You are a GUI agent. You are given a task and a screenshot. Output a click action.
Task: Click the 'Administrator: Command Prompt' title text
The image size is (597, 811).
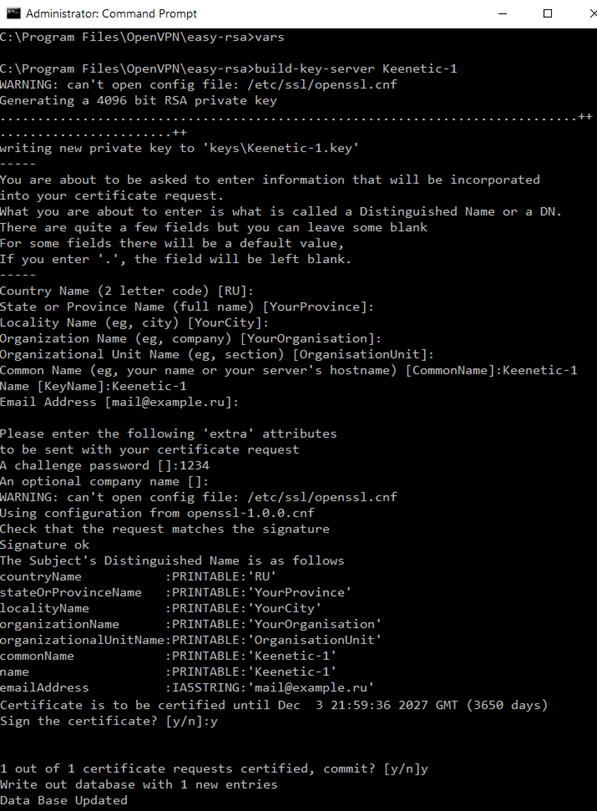click(x=111, y=13)
